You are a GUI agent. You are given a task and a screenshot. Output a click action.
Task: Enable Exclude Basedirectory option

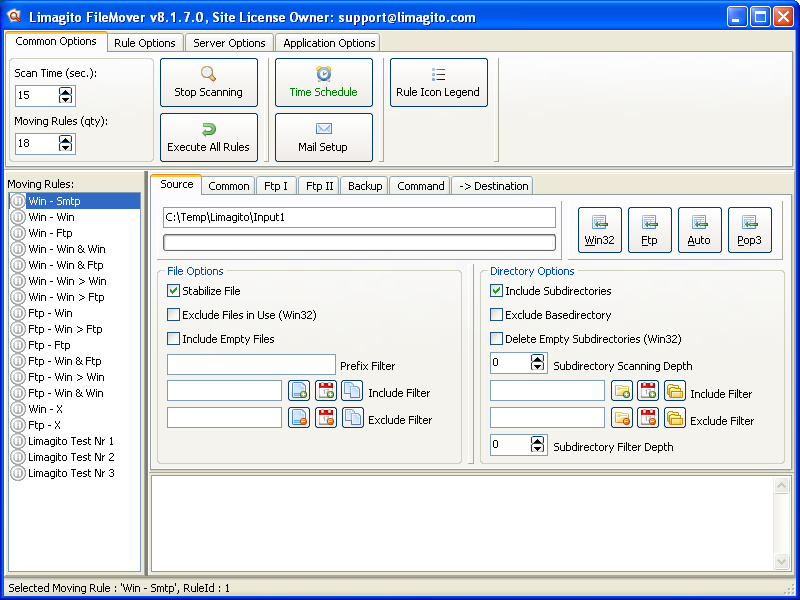pos(497,315)
